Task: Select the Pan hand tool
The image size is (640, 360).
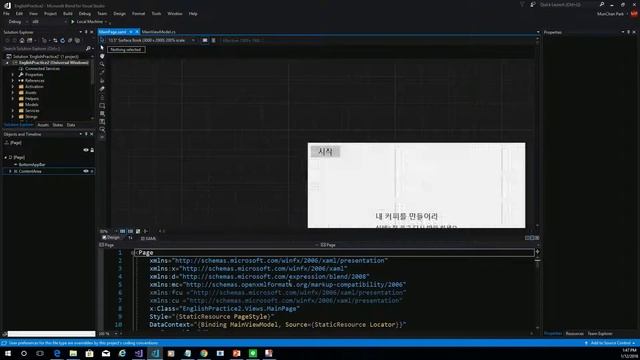Action: coord(102,56)
